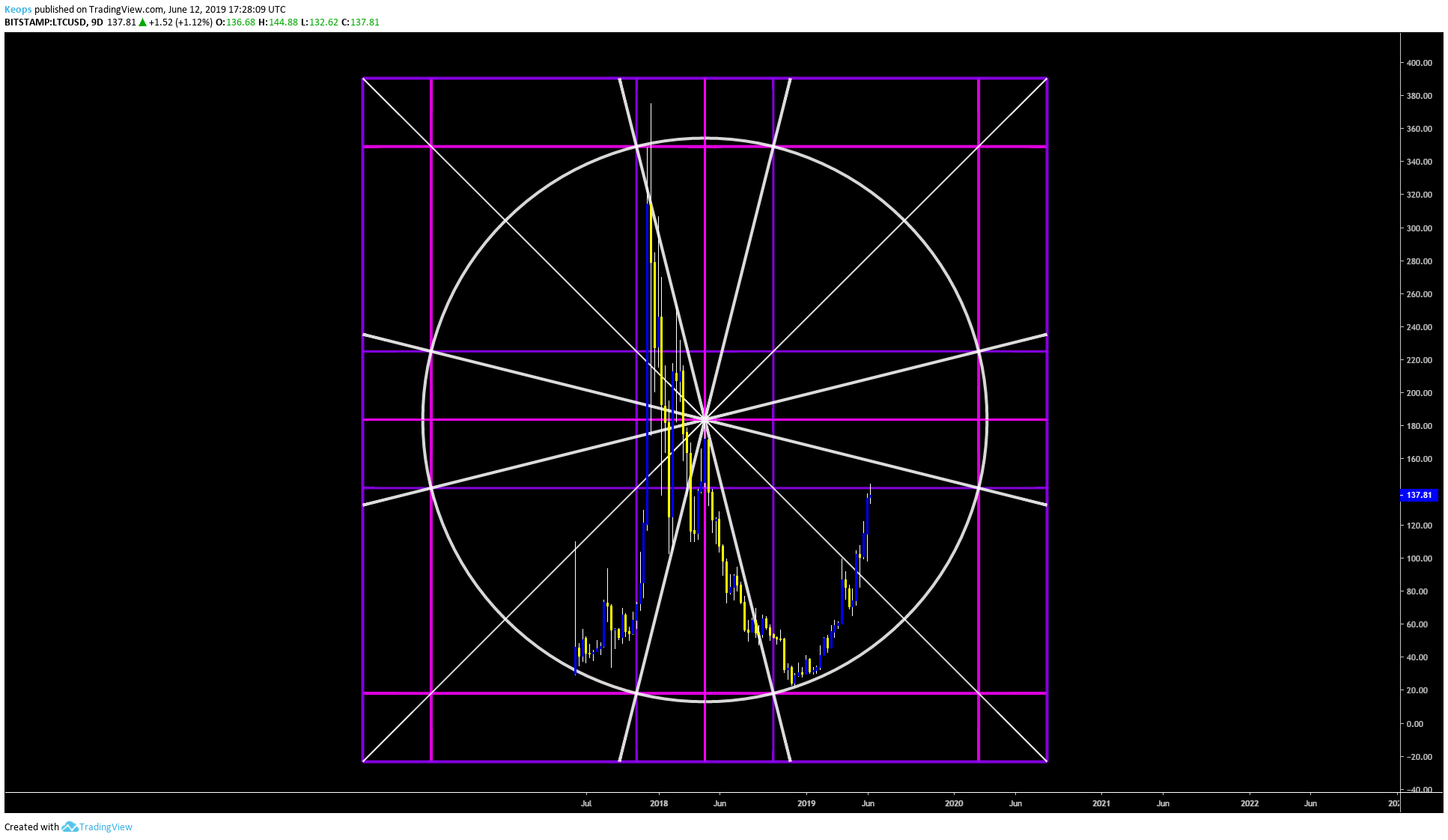Click the Jun label between 2018 and 2019

click(720, 803)
